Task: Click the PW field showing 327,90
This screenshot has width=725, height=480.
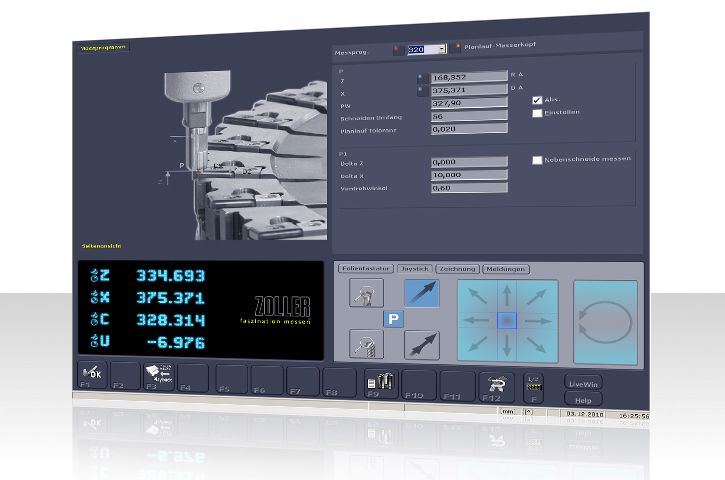Action: click(469, 103)
